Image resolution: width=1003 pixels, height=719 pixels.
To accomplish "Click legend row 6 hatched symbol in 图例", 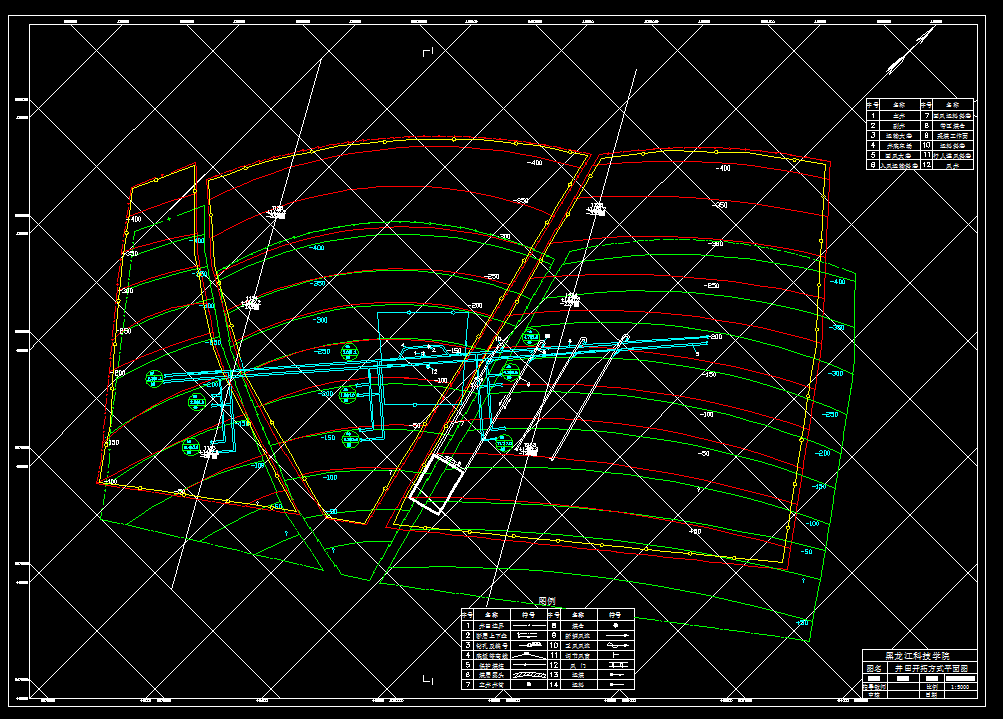I will coord(529,675).
